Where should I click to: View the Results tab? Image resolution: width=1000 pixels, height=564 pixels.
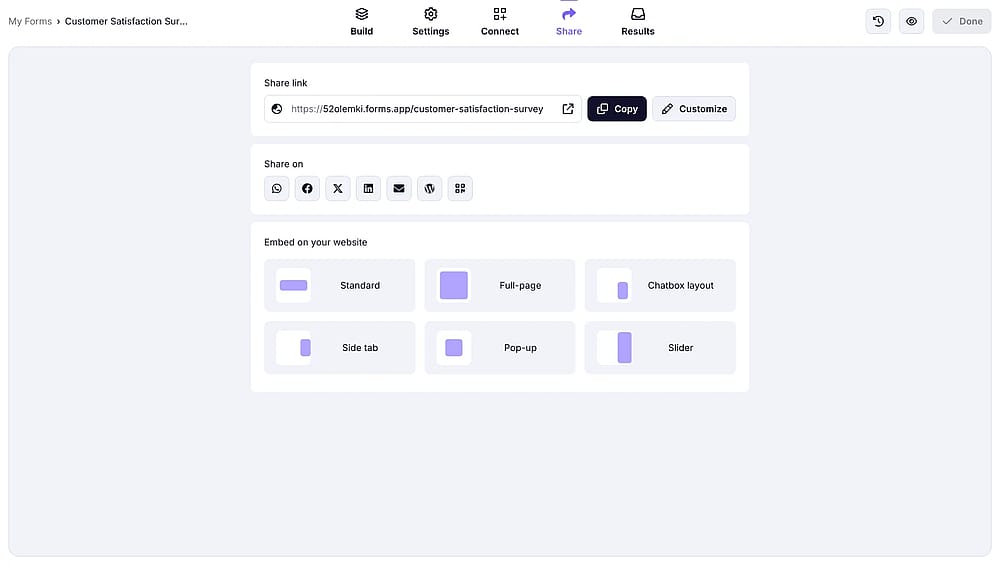coord(638,22)
